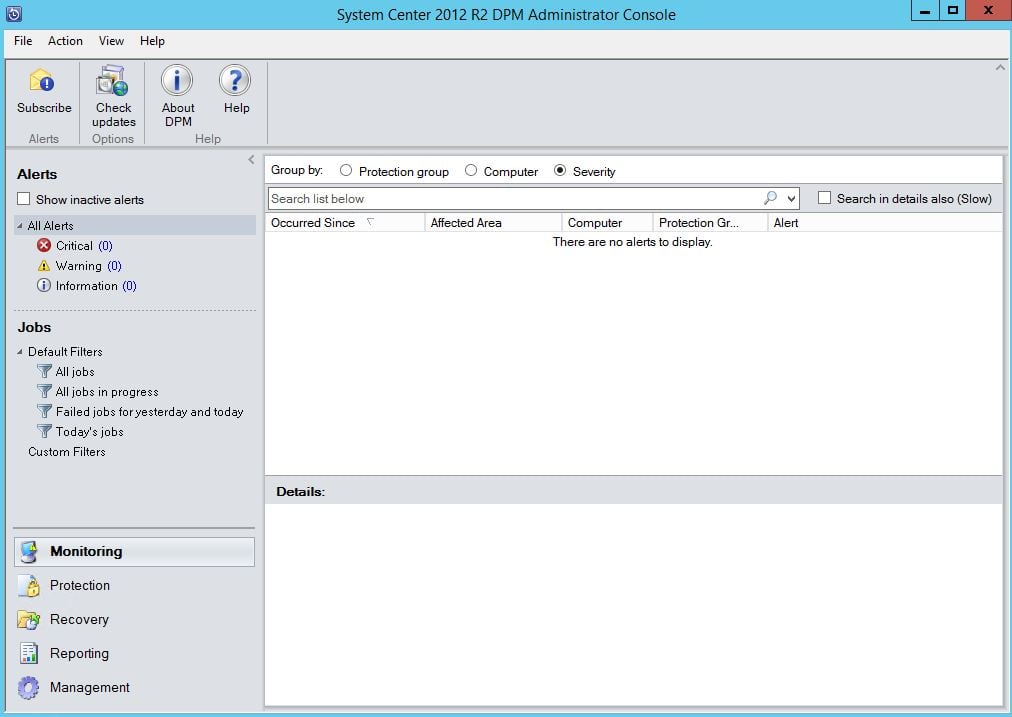Image resolution: width=1012 pixels, height=717 pixels.
Task: Click the All jobs filter icon
Action: 45,371
